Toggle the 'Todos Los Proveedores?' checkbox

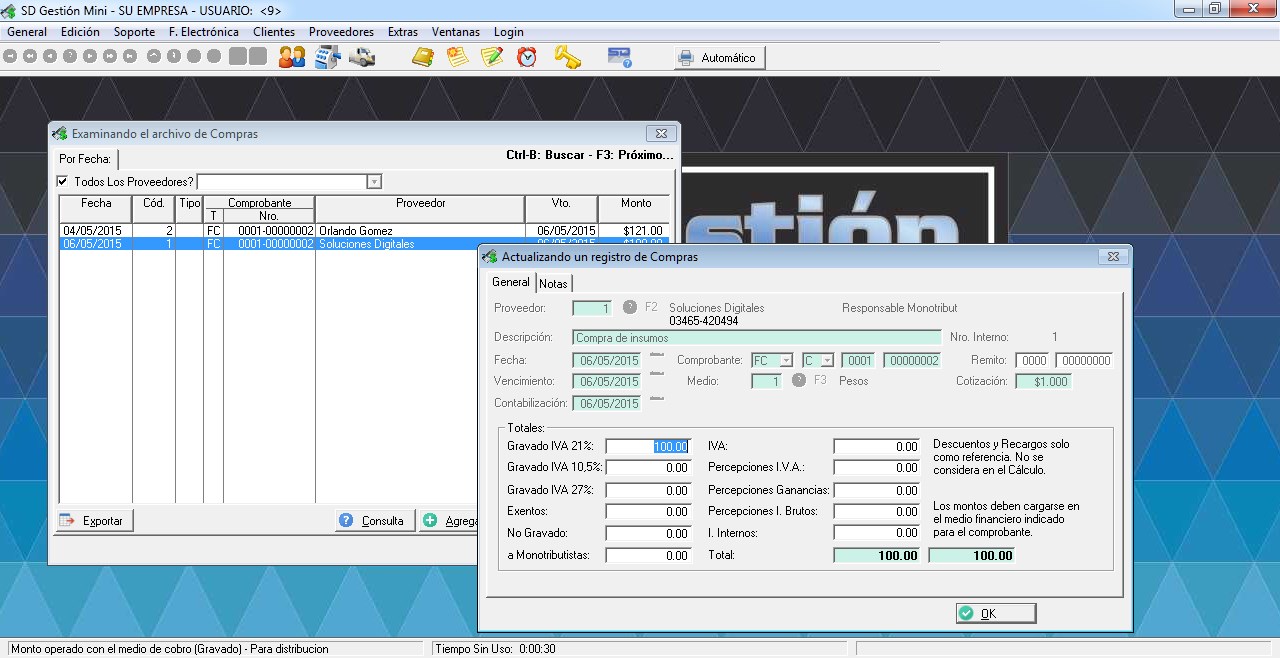[x=63, y=182]
